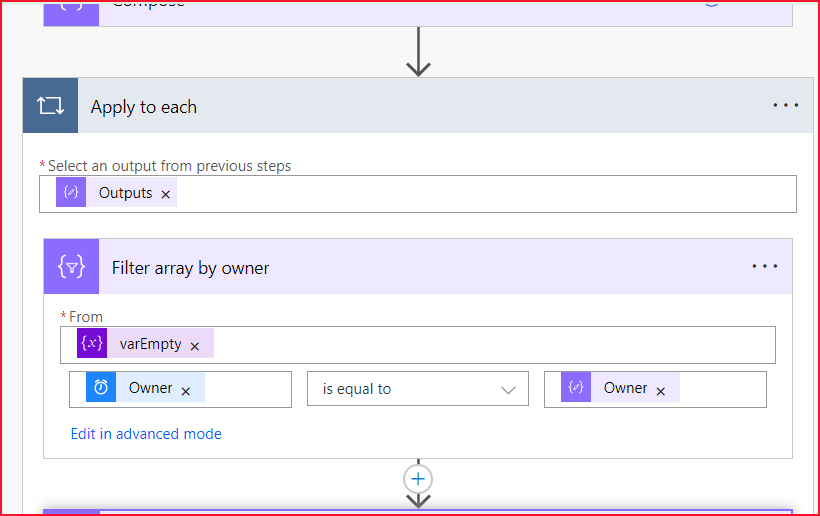
Task: Click the left condition value field
Action: pos(180,389)
